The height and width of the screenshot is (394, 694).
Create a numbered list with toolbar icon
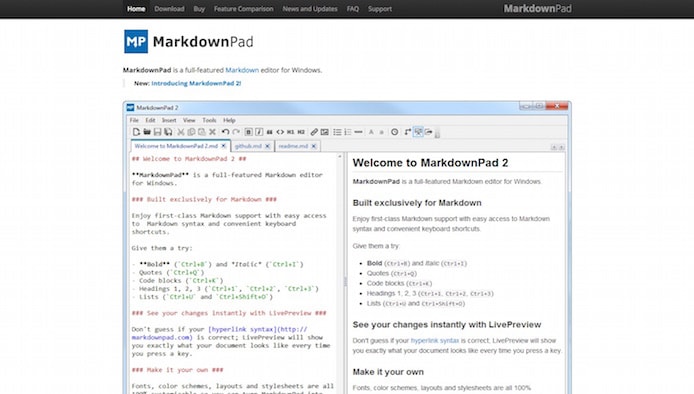point(348,132)
